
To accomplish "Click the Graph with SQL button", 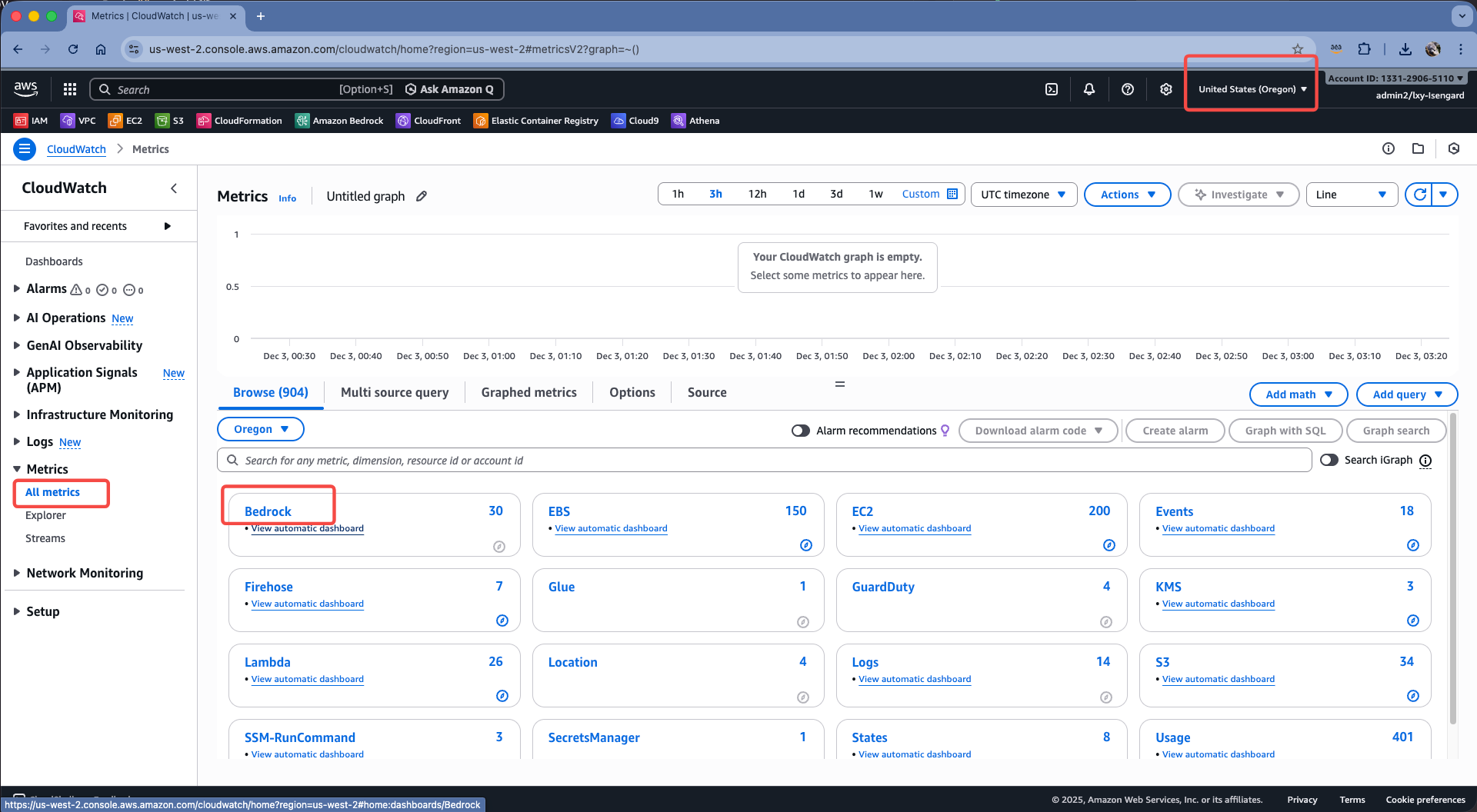I will click(x=1285, y=431).
